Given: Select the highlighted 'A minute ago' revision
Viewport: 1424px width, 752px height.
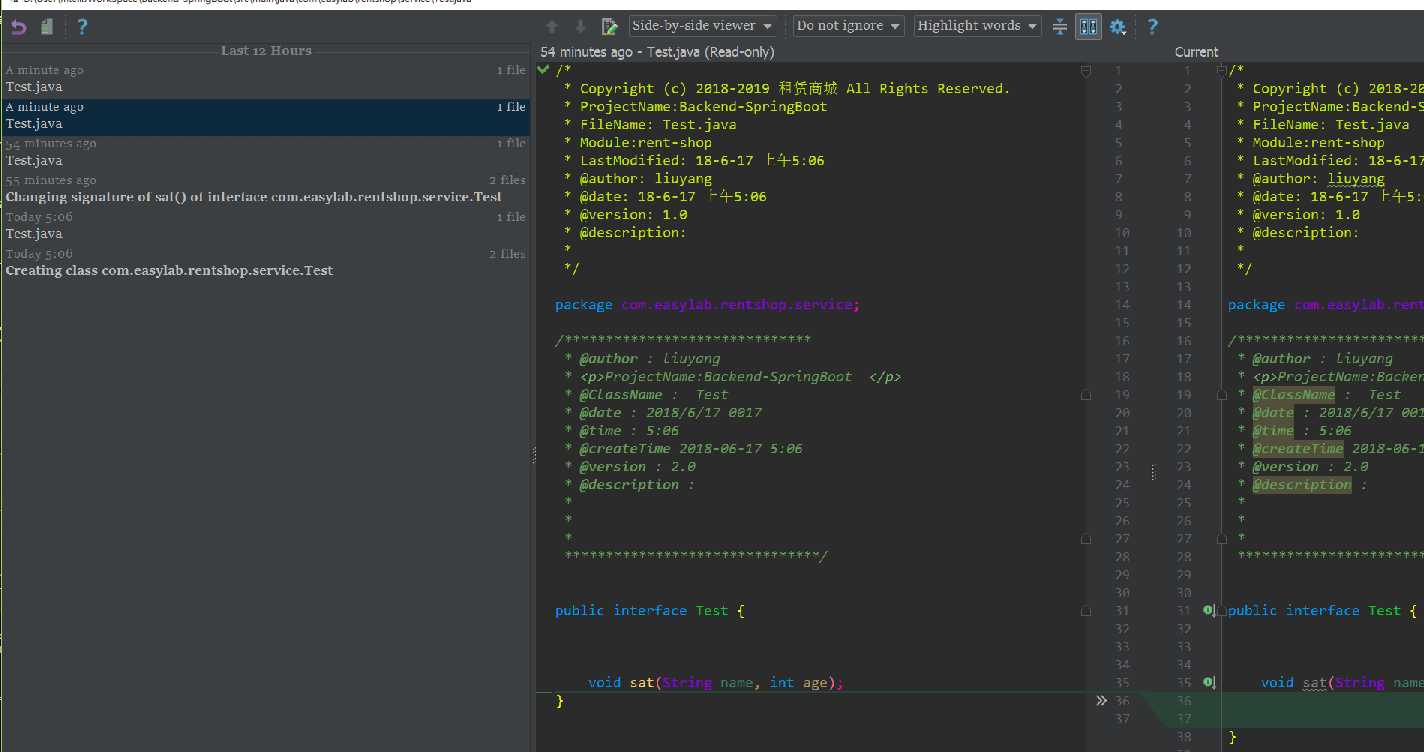Looking at the screenshot, I should coord(265,117).
